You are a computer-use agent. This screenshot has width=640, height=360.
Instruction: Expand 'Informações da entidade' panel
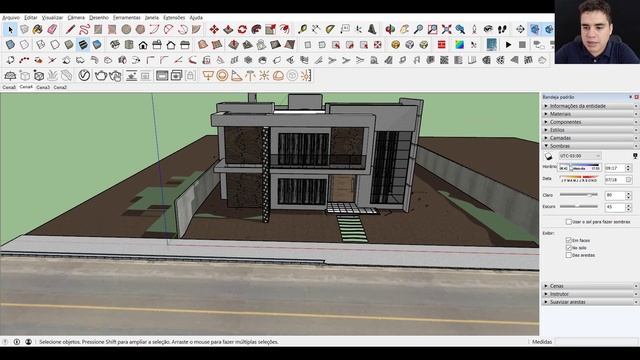point(590,106)
